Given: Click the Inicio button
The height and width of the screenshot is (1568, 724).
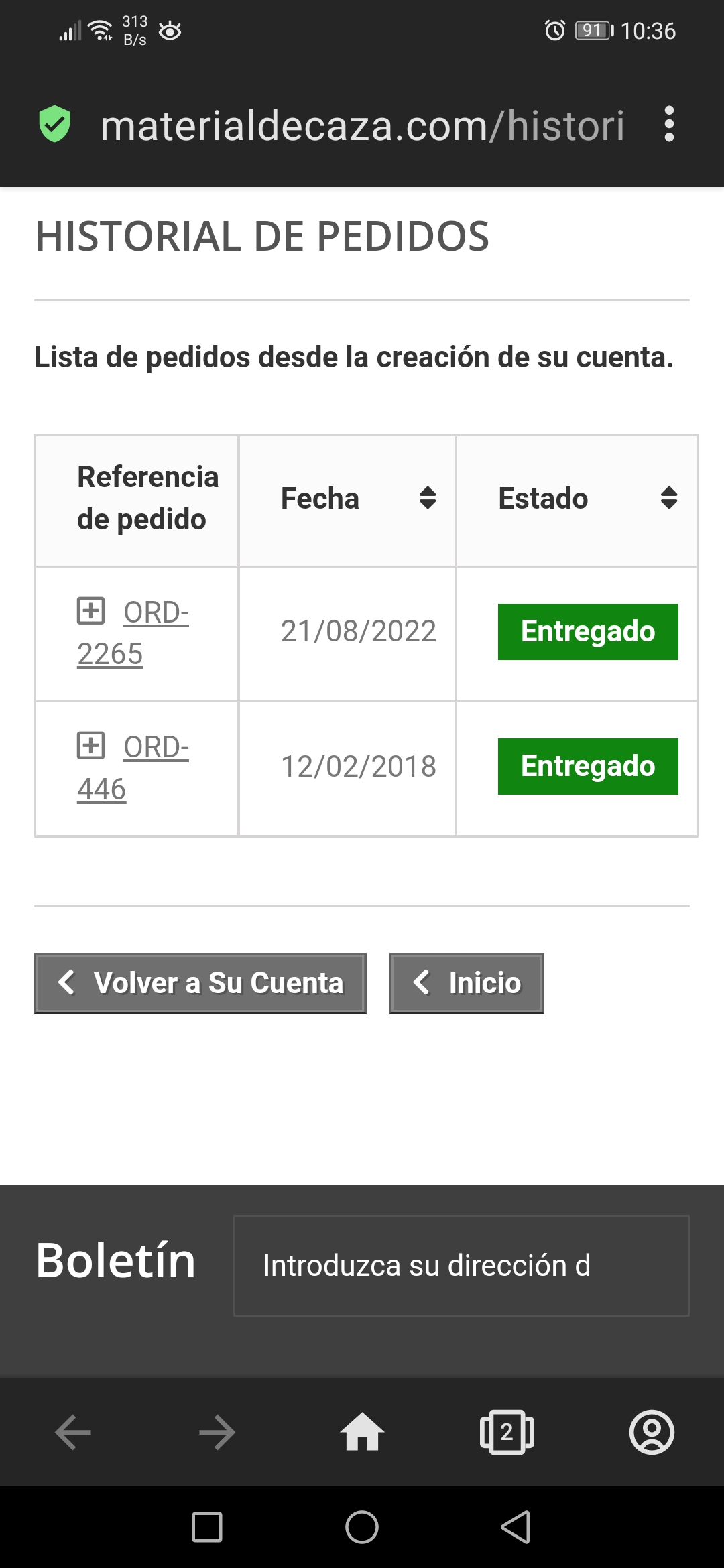Looking at the screenshot, I should pos(467,983).
